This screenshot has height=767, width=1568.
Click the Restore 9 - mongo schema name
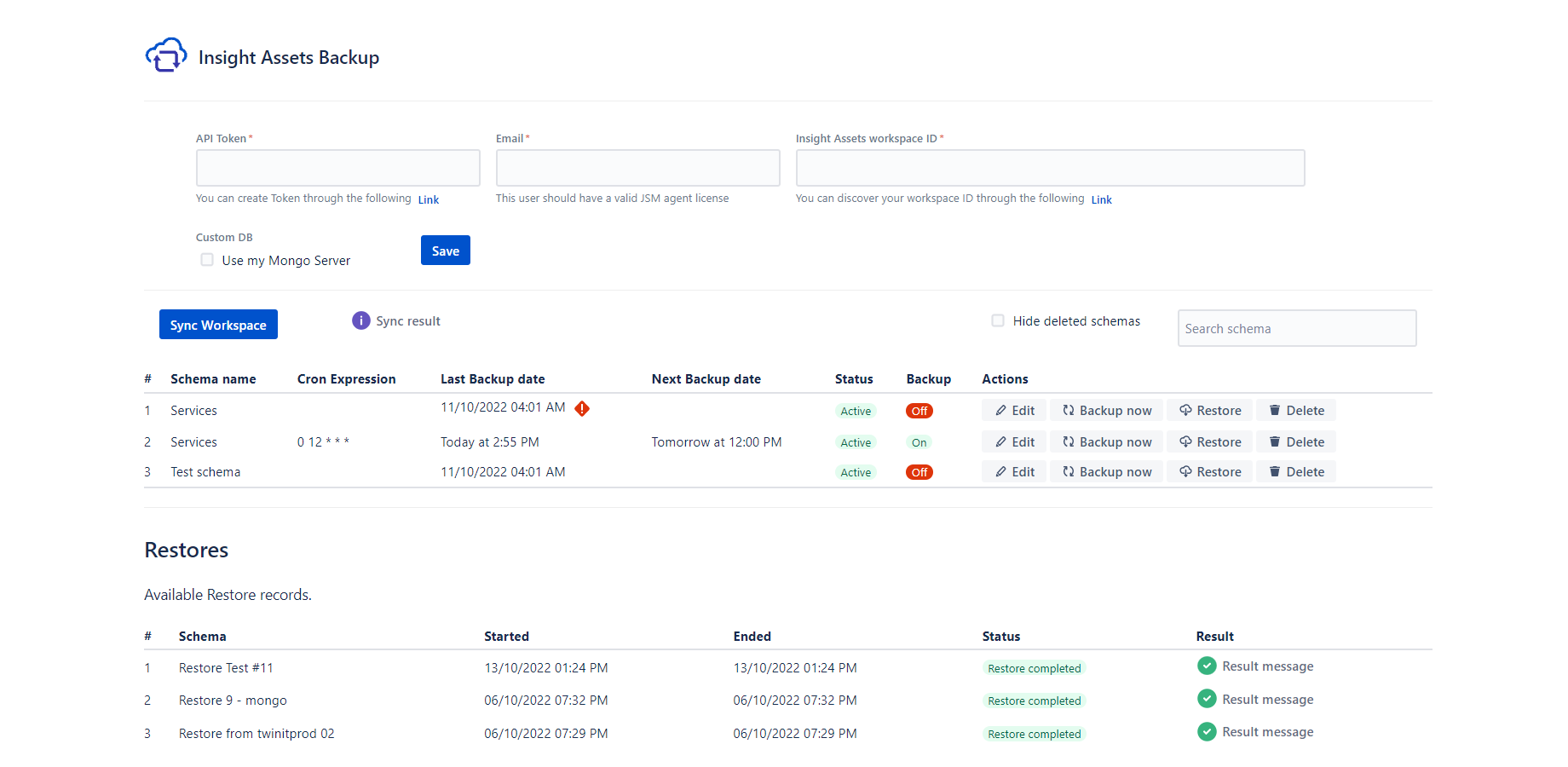tap(233, 701)
